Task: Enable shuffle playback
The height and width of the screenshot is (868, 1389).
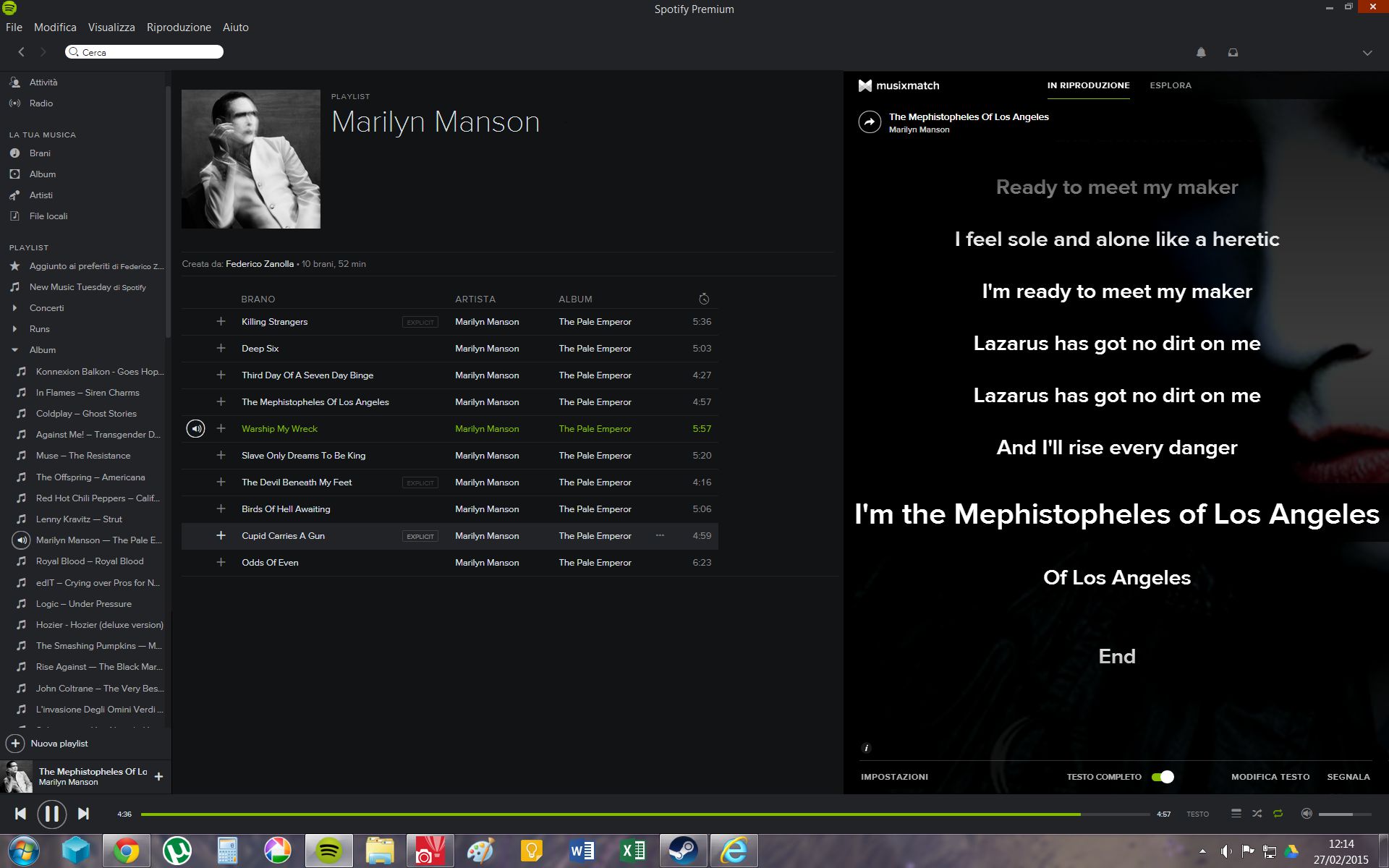Action: [1257, 814]
